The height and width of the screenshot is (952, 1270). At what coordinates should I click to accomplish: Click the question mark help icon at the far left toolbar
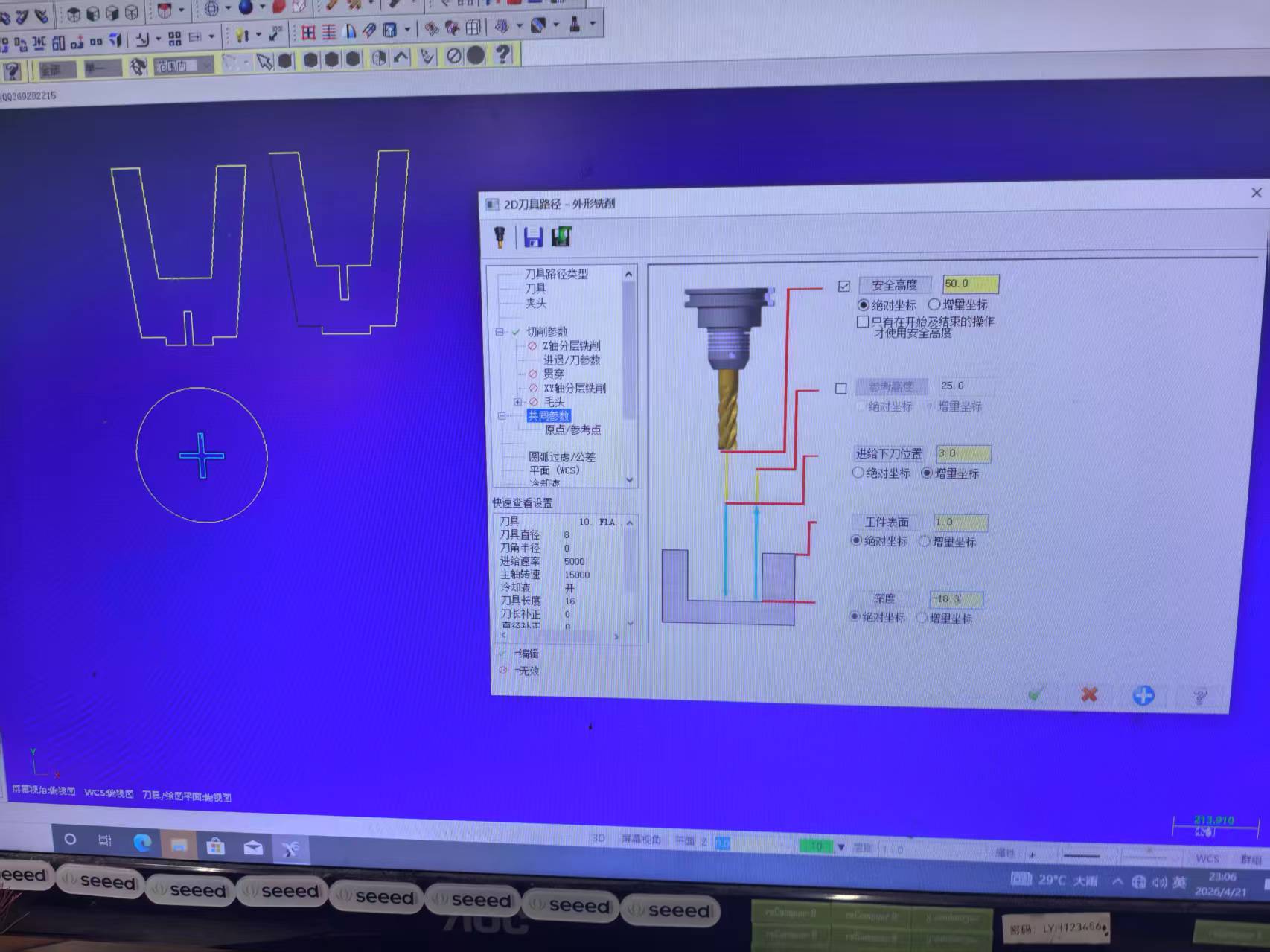tap(12, 71)
